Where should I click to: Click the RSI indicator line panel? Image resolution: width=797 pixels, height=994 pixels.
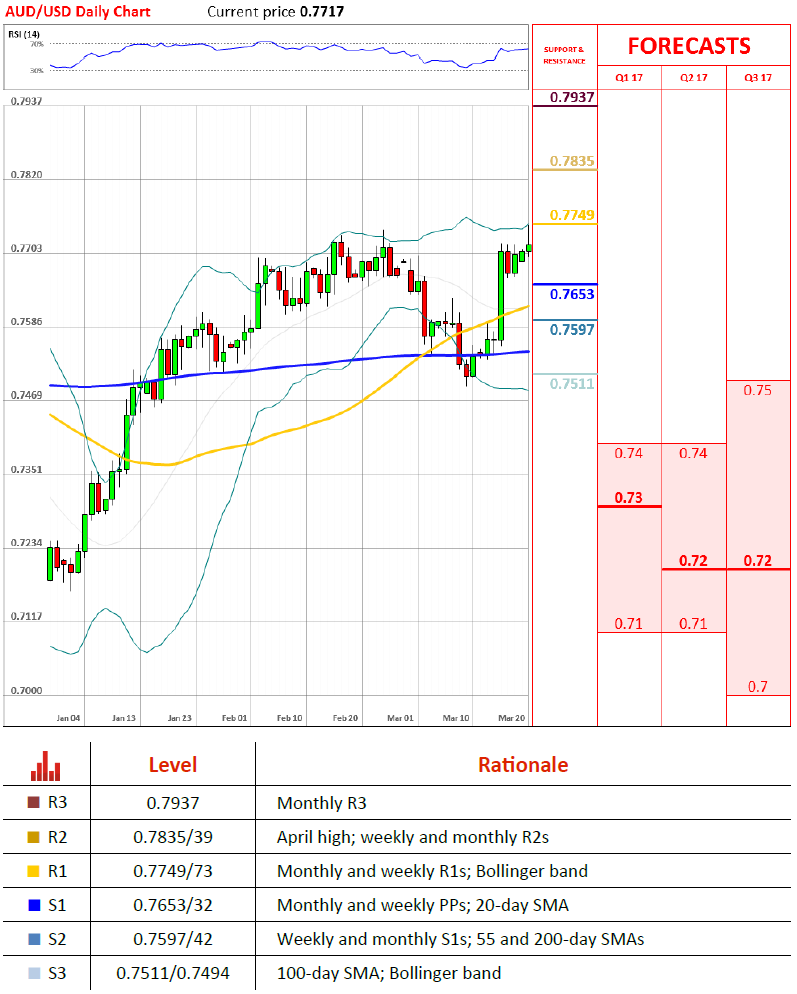click(266, 57)
